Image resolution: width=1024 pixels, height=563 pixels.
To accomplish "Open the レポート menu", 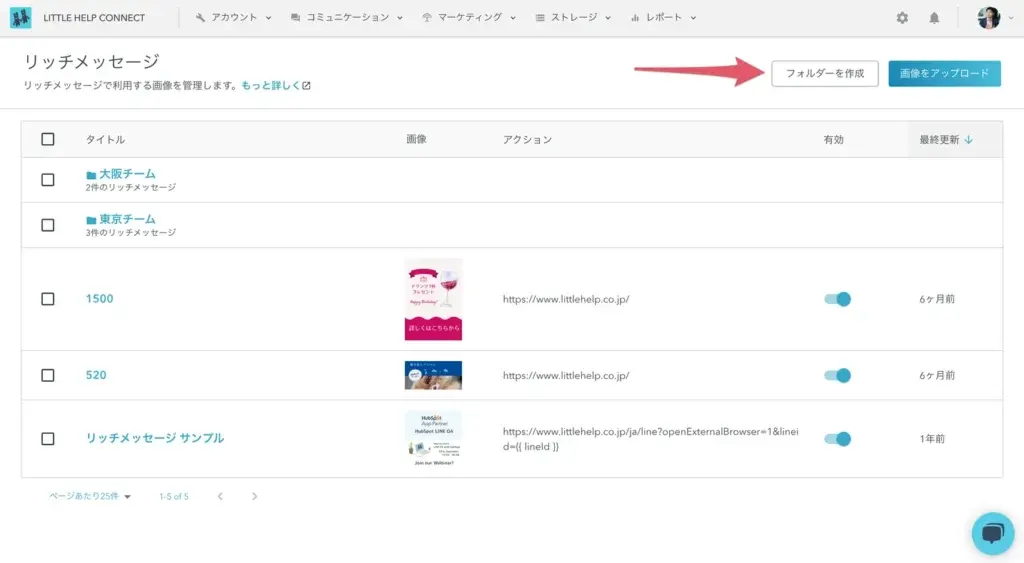I will 664,18.
